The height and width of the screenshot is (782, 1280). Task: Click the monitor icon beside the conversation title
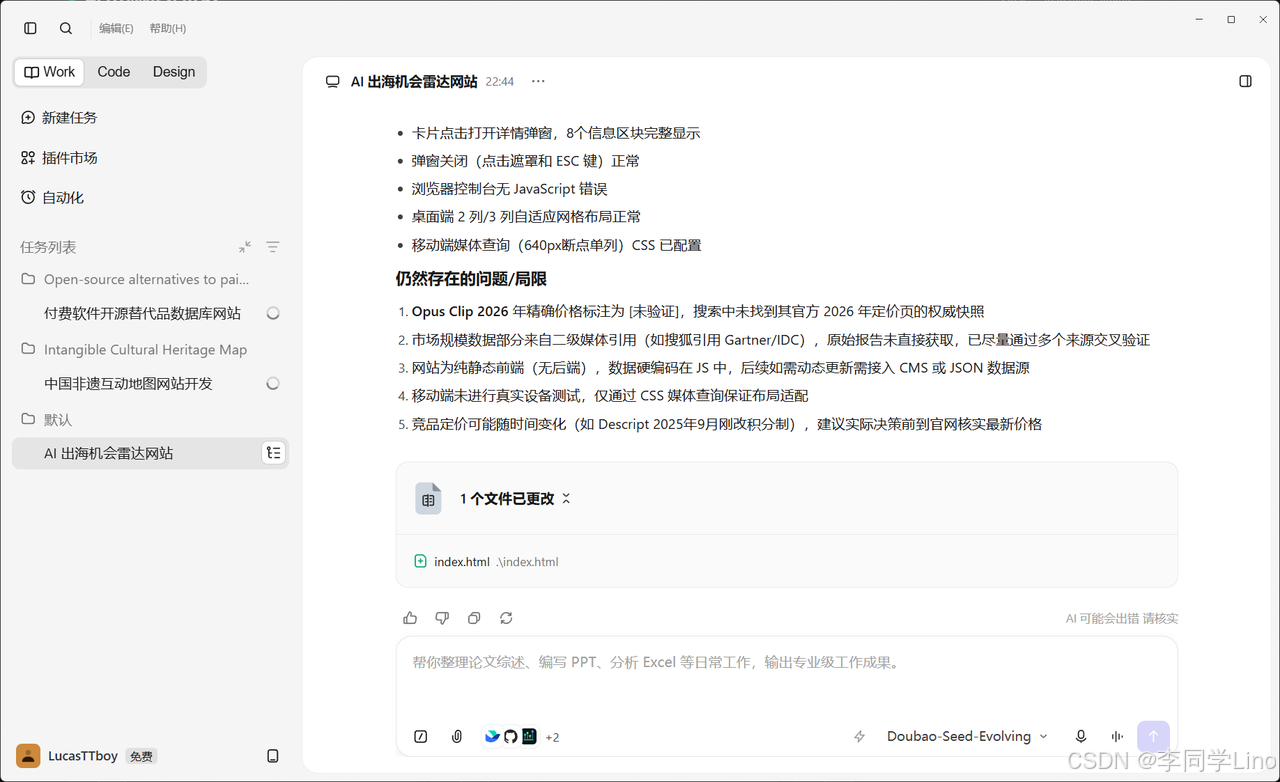(333, 82)
